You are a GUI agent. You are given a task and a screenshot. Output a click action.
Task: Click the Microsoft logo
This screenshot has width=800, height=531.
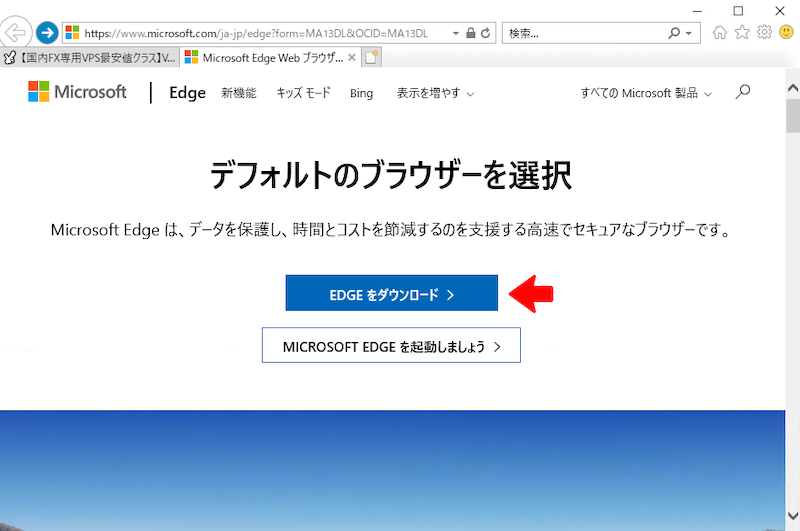[77, 92]
